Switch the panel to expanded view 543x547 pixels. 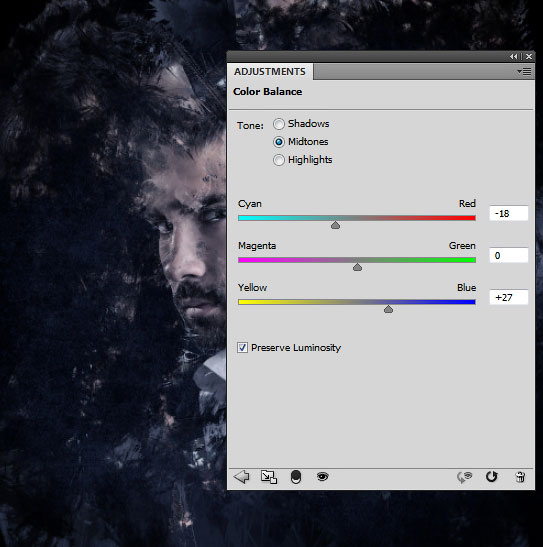269,477
